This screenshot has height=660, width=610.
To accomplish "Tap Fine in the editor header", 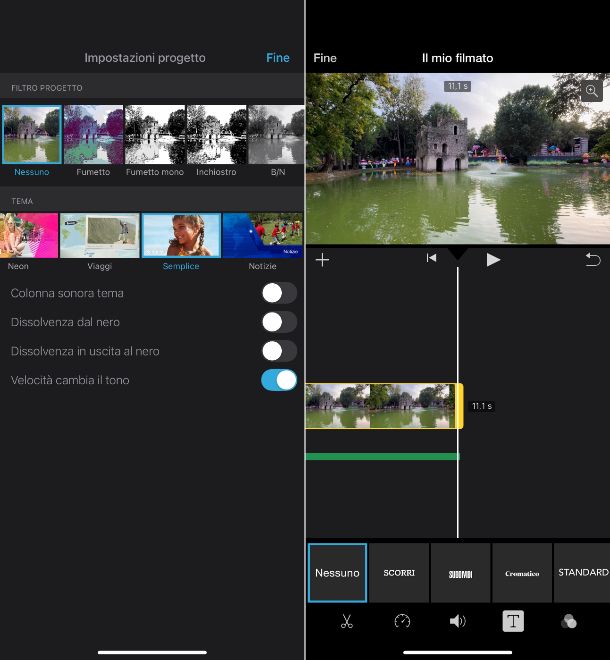I will [325, 58].
